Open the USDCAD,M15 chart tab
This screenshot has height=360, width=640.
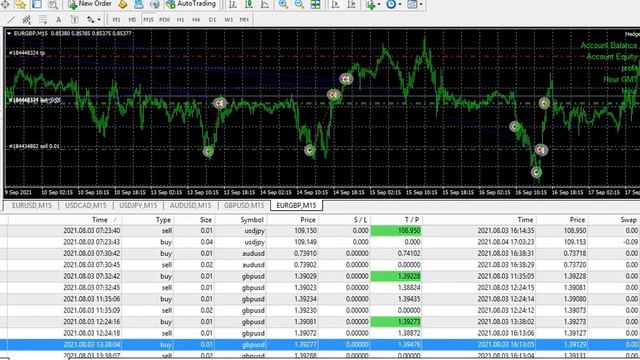click(x=86, y=205)
